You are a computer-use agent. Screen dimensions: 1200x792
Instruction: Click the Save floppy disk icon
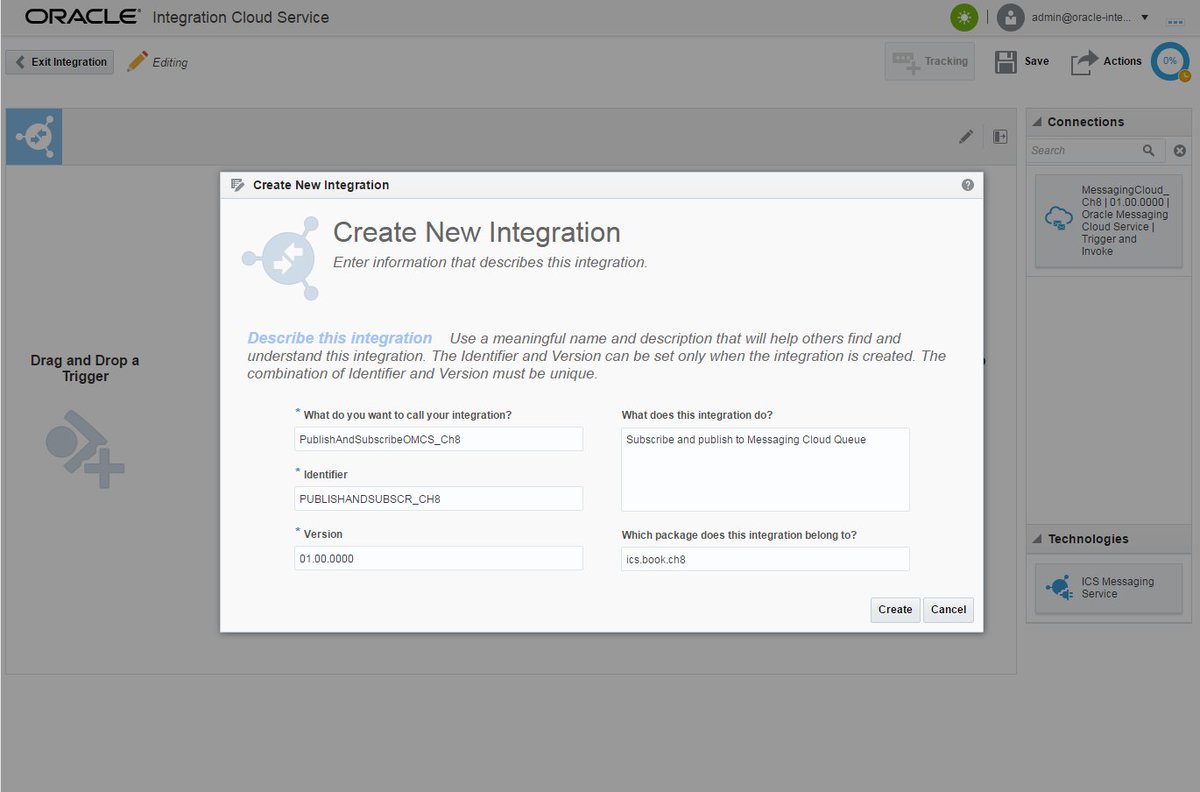coord(1006,62)
